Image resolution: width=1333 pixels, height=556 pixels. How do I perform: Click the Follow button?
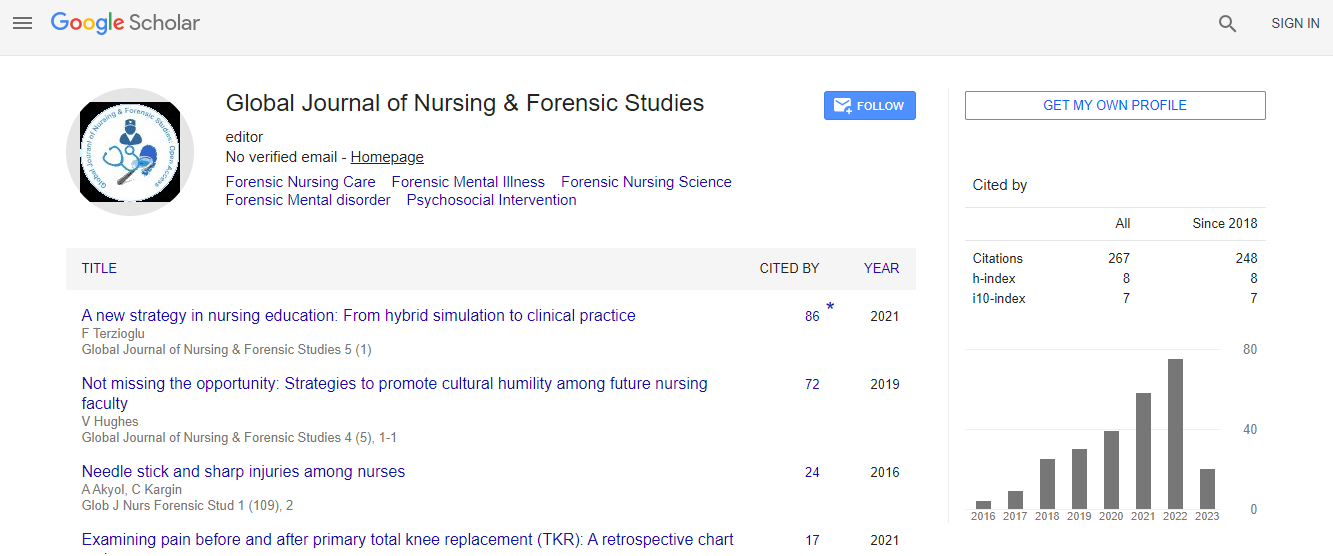click(869, 106)
